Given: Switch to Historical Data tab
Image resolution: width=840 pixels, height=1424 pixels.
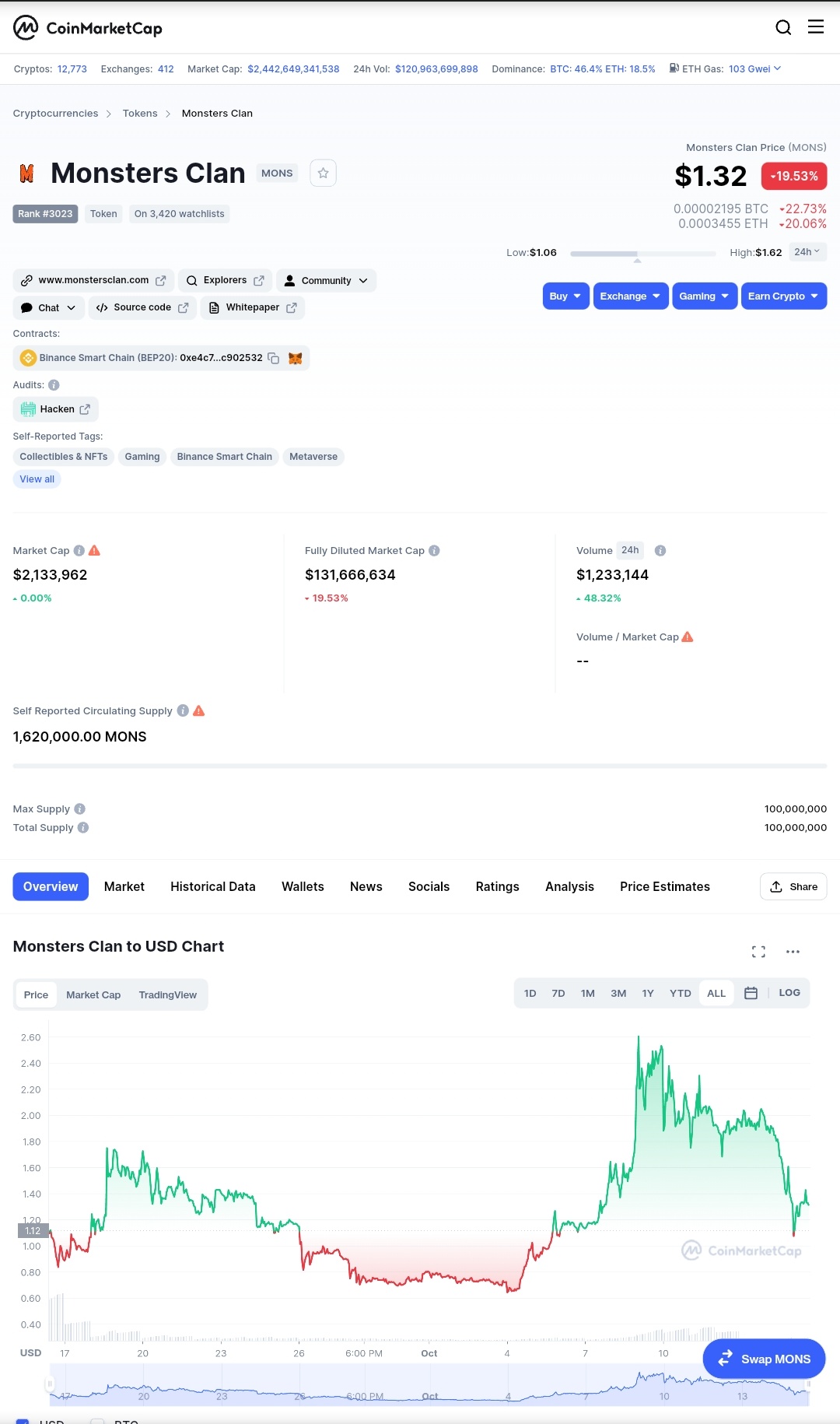Looking at the screenshot, I should [x=213, y=886].
